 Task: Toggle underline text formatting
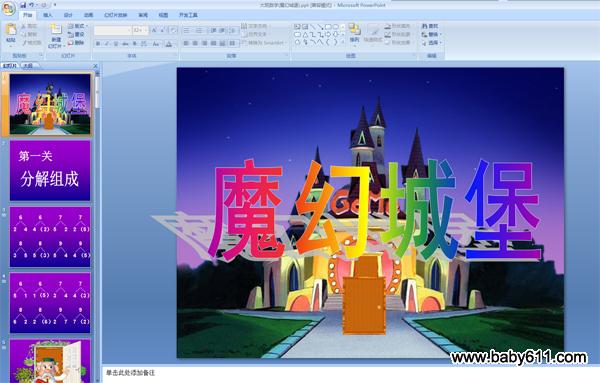(116, 44)
